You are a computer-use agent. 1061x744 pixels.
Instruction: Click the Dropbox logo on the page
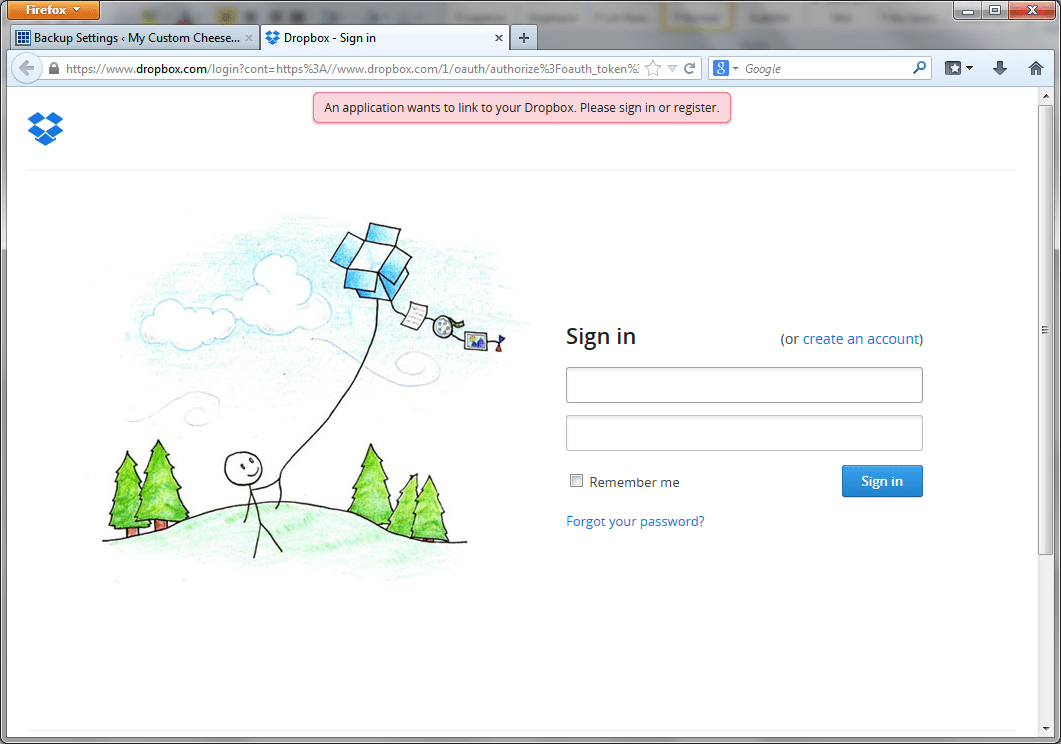point(45,128)
